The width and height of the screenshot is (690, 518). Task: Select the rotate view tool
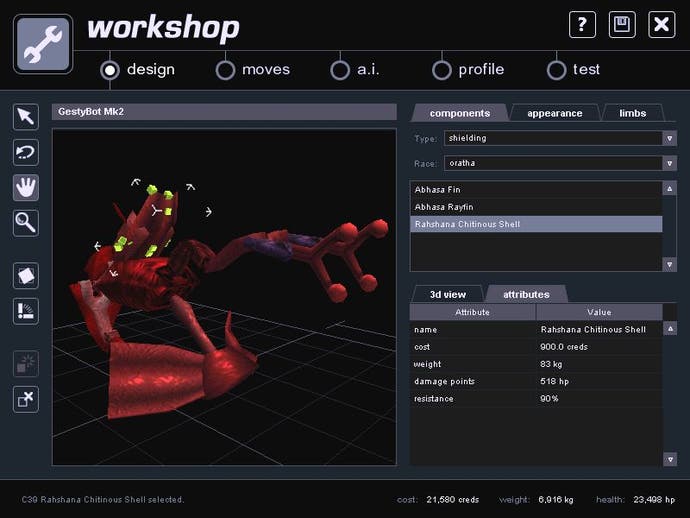26,152
